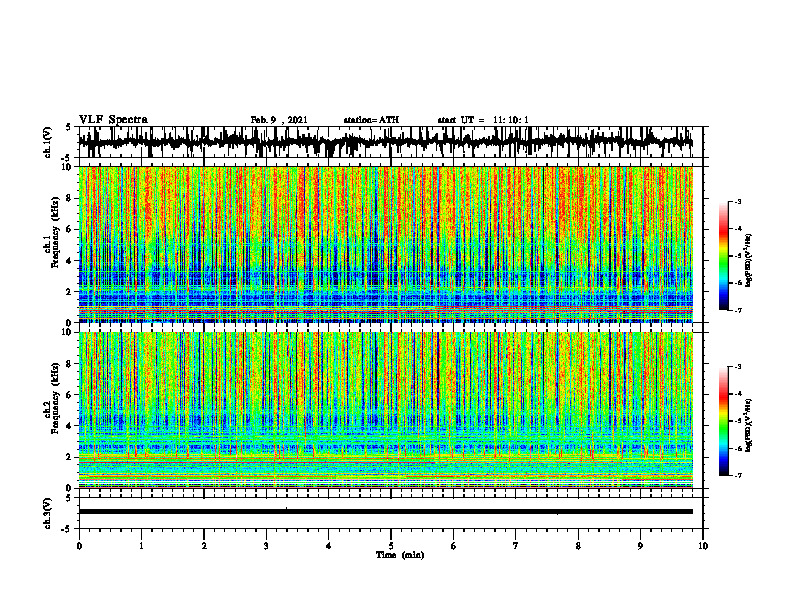Click the "-7" label on ch.2 color scale
792x612 pixels.
coord(738,476)
